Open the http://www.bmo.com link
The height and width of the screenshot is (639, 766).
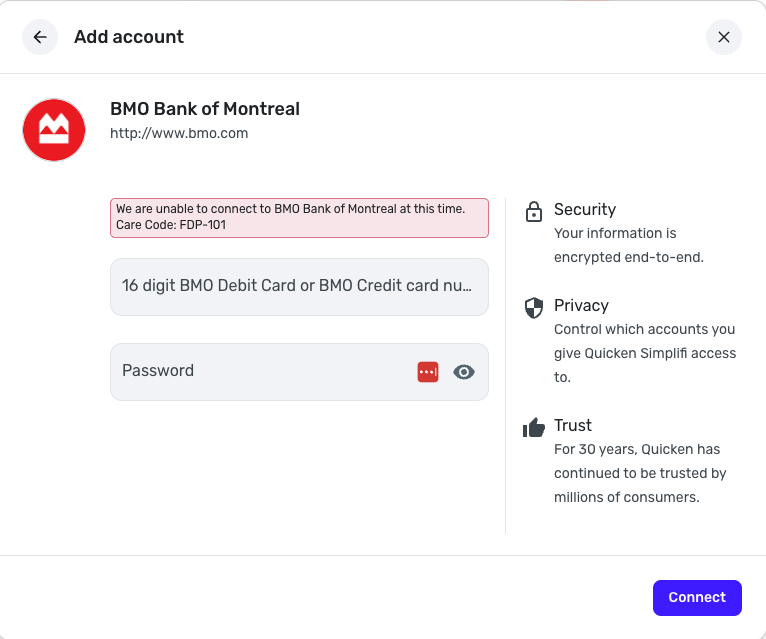click(179, 133)
